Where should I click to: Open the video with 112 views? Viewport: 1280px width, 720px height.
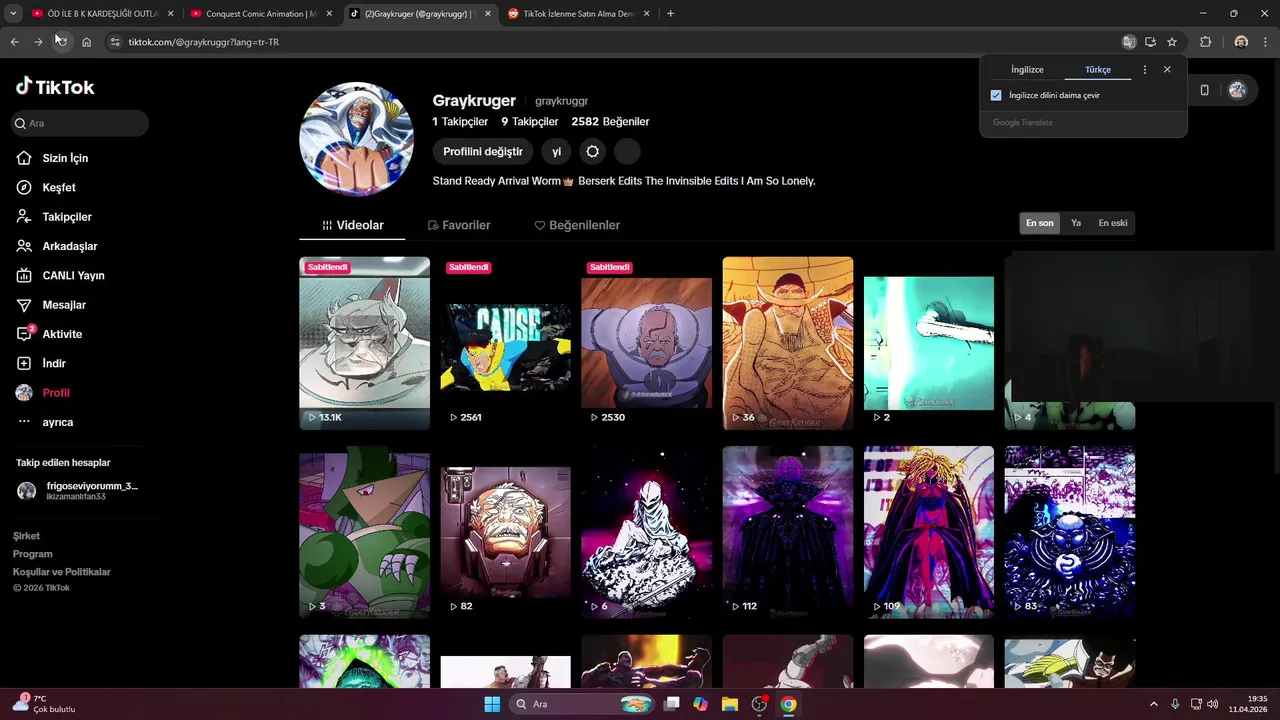click(788, 532)
